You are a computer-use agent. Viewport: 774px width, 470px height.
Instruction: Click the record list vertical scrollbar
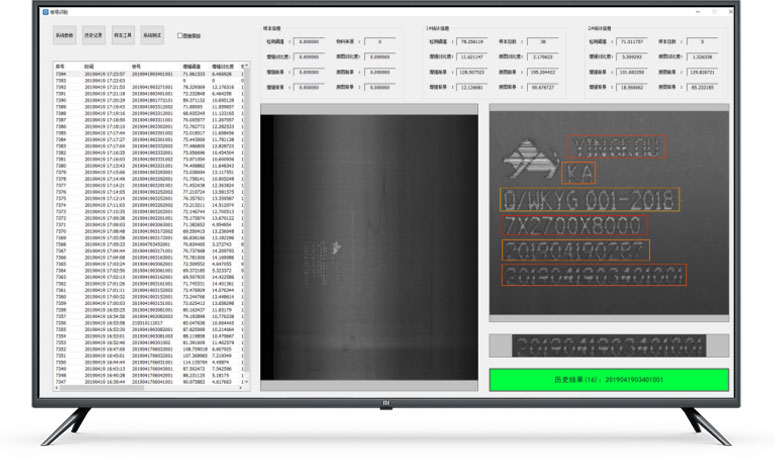(247, 220)
